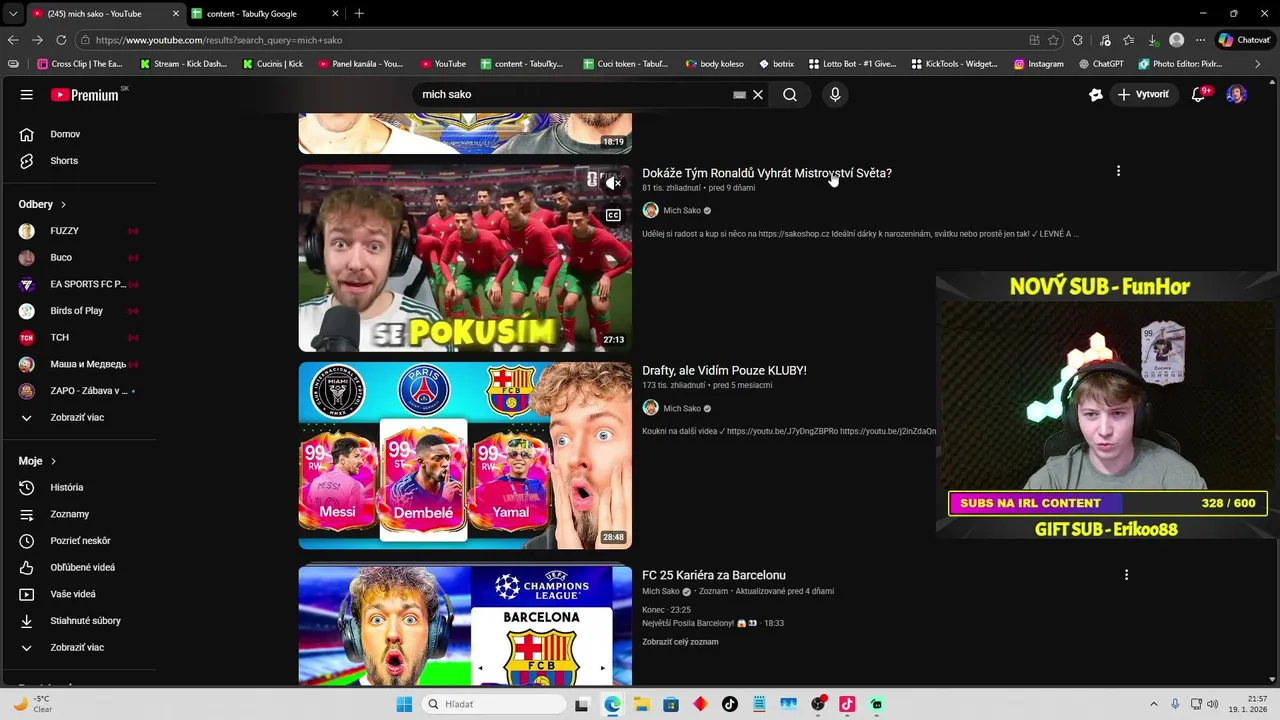The image size is (1280, 720).
Task: Click the Vytvoriť create button
Action: click(1143, 94)
